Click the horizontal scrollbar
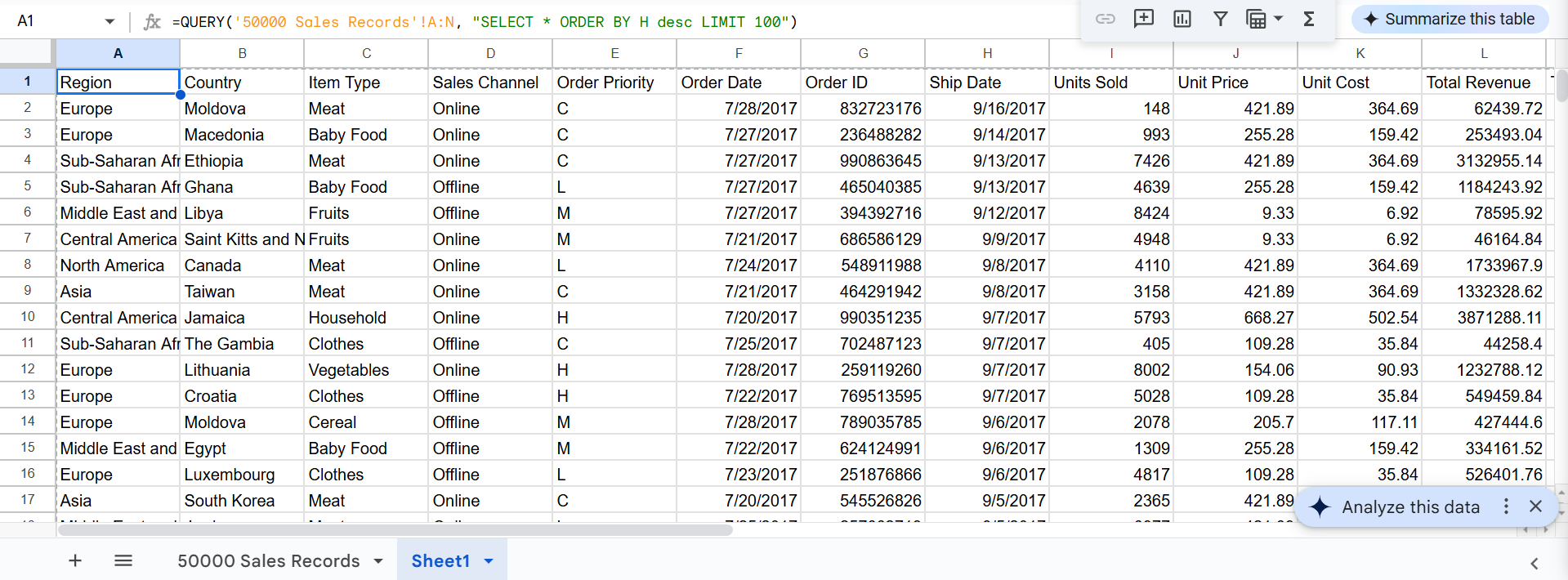The width and height of the screenshot is (1568, 580). tap(395, 530)
